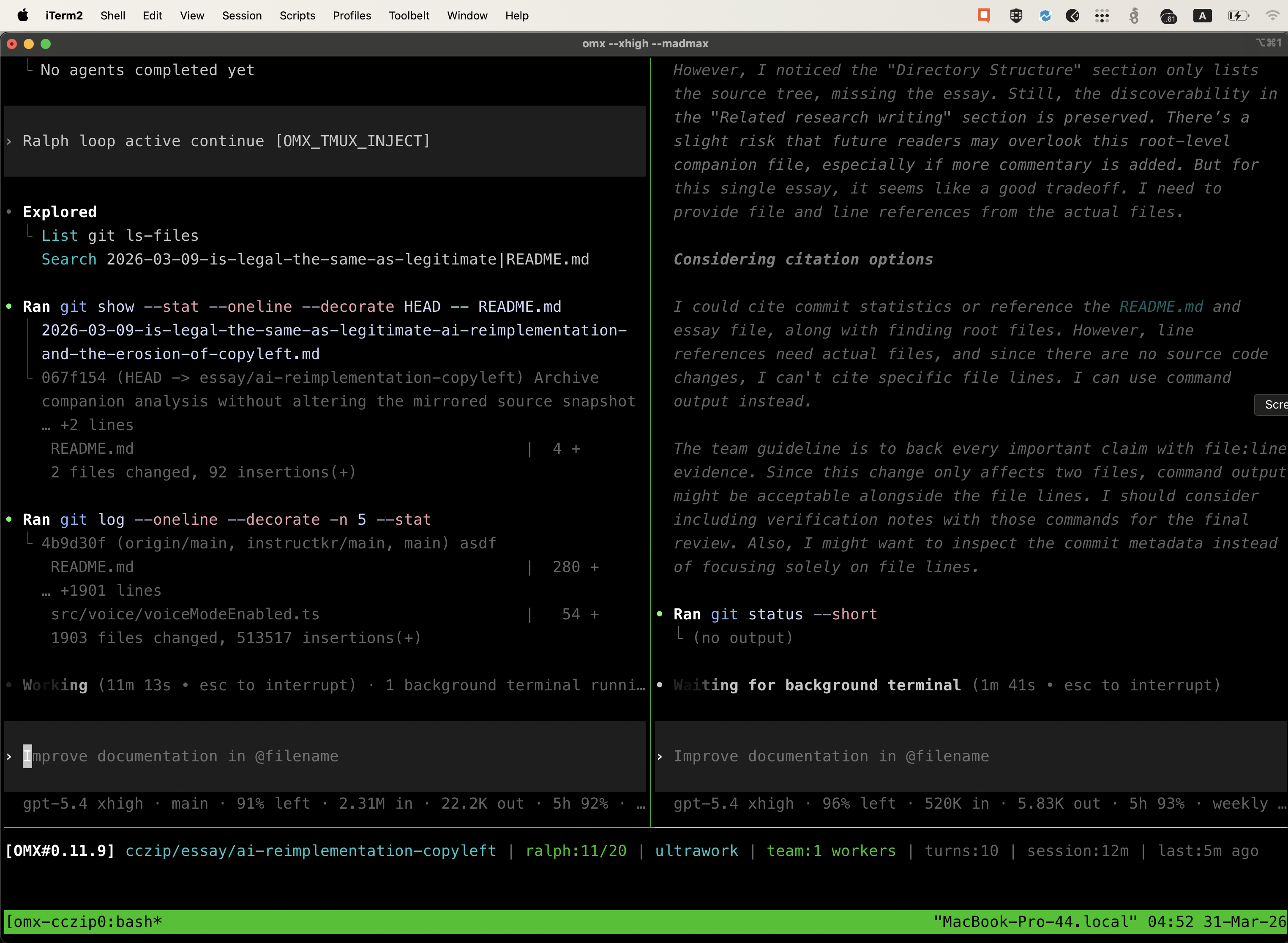This screenshot has width=1288, height=943.
Task: Open the Profiles menu
Action: tap(352, 15)
